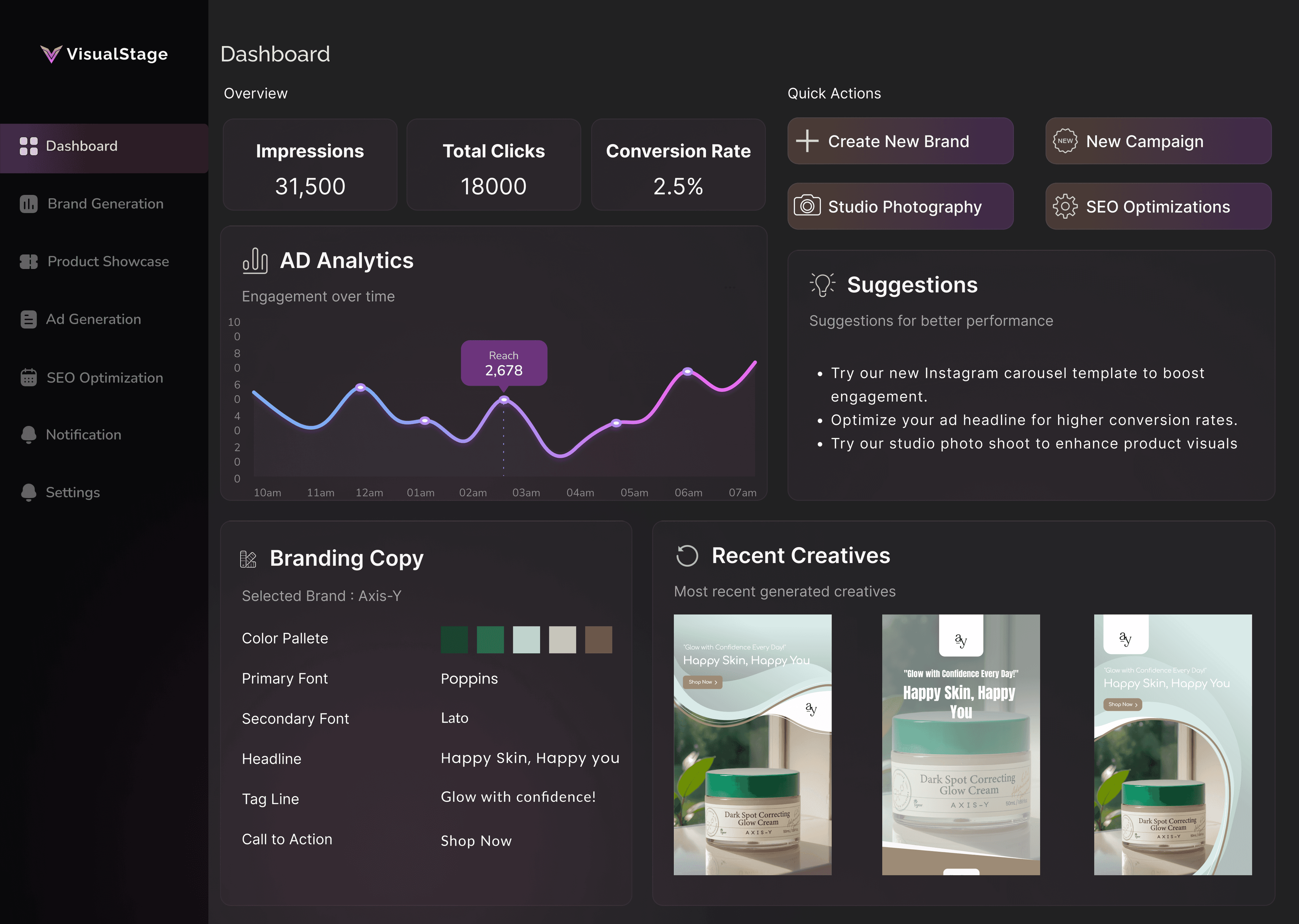Click the Branding Copy palette icon

point(248,559)
